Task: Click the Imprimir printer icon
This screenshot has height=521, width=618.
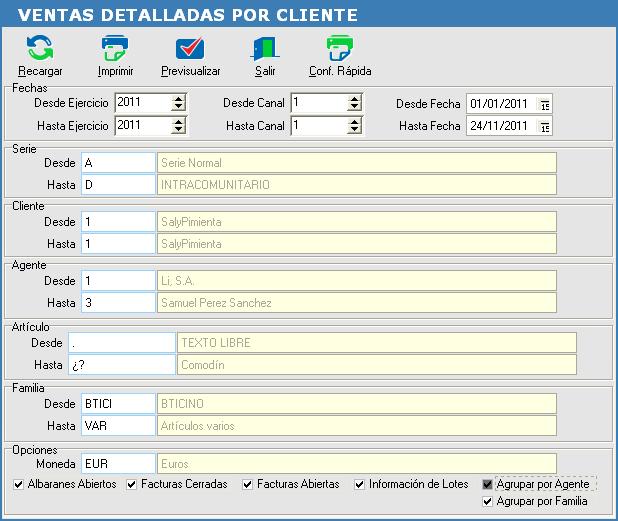Action: point(115,48)
